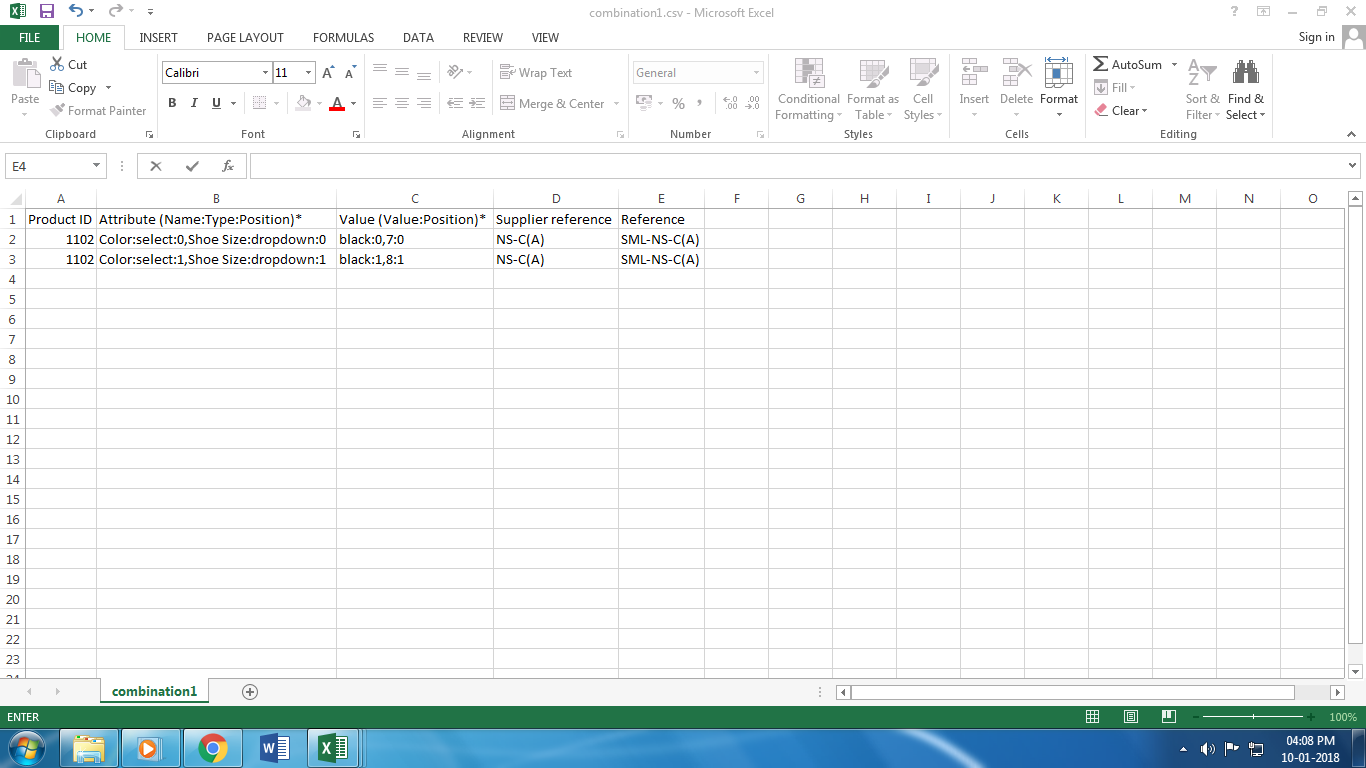1366x768 pixels.
Task: Align text to the right
Action: [424, 103]
